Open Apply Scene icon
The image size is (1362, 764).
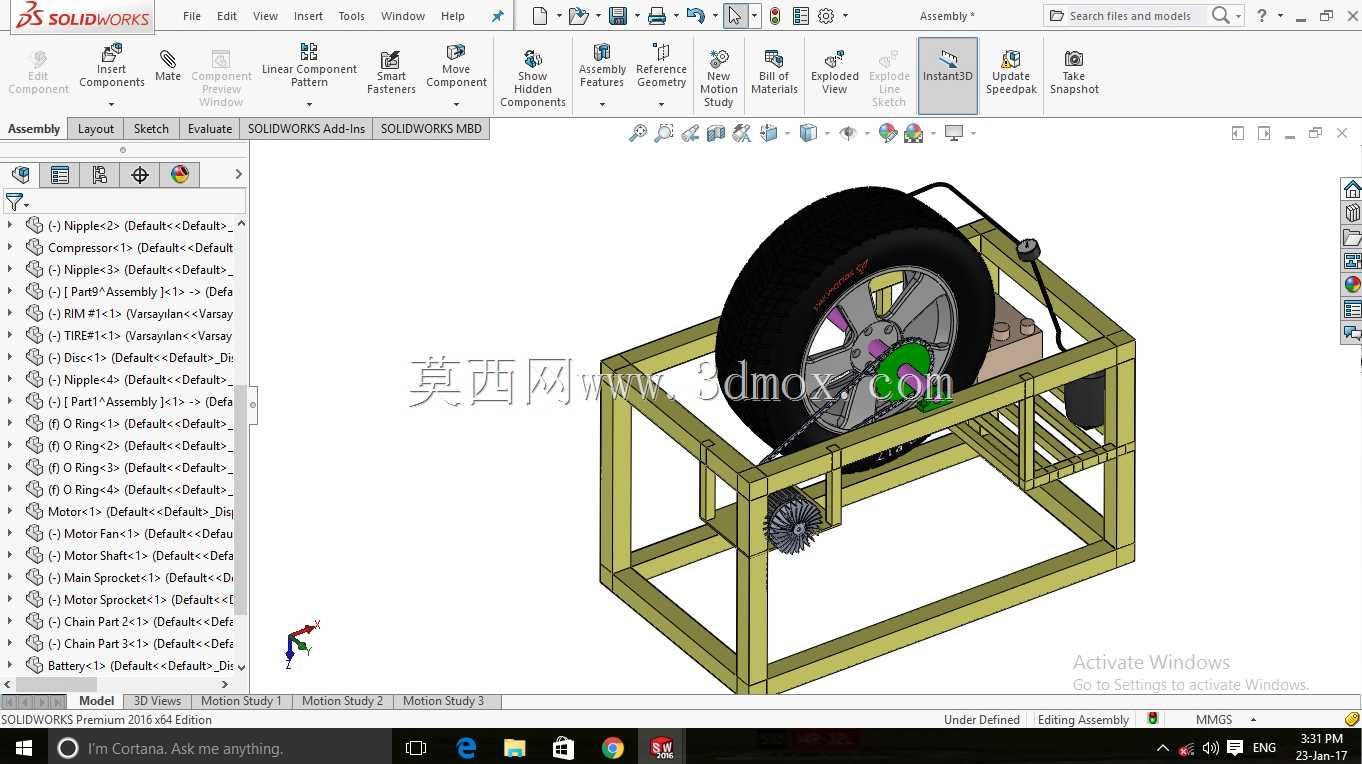point(913,133)
